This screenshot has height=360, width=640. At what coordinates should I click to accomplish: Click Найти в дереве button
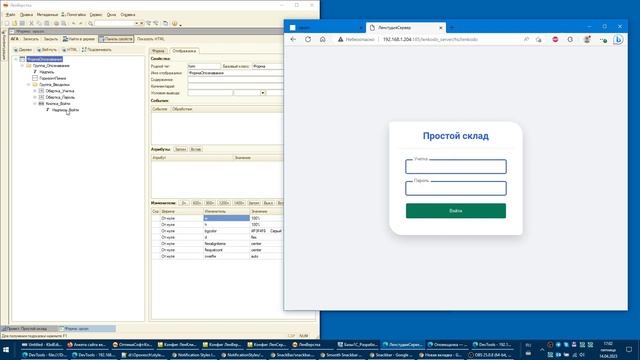pyautogui.click(x=79, y=39)
